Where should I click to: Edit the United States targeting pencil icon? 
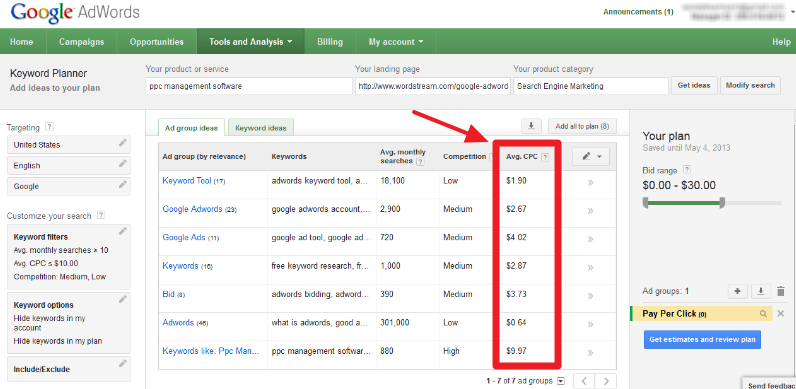click(x=122, y=143)
